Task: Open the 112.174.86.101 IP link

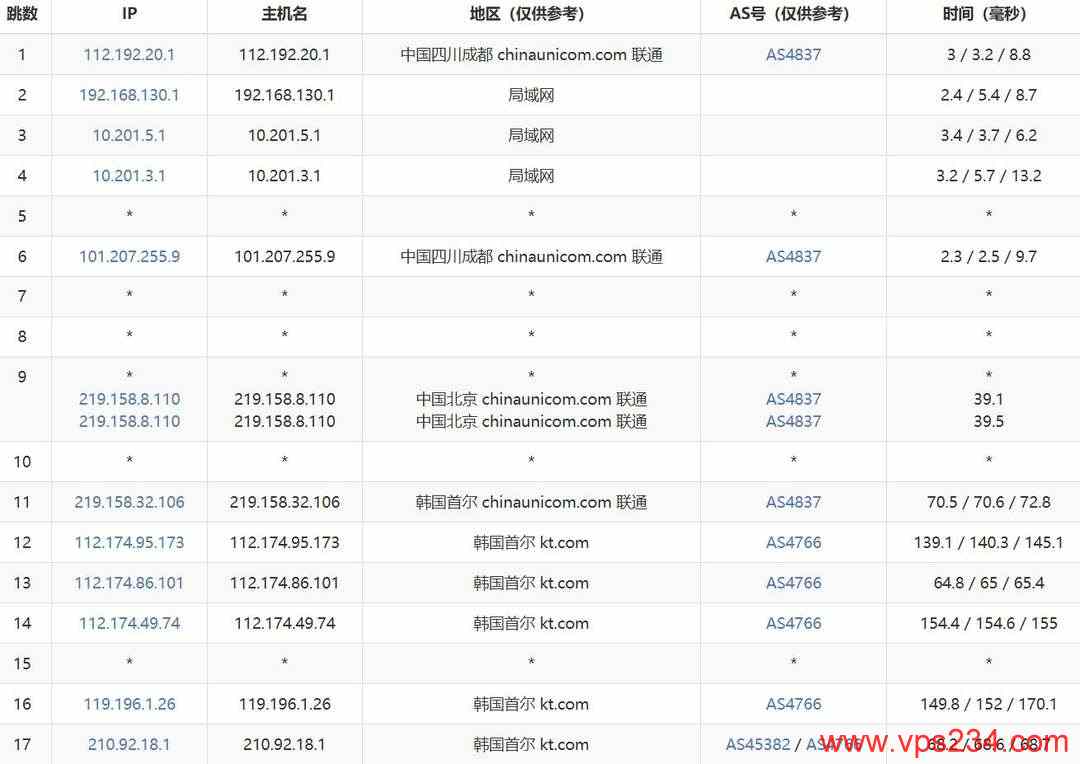Action: (129, 583)
